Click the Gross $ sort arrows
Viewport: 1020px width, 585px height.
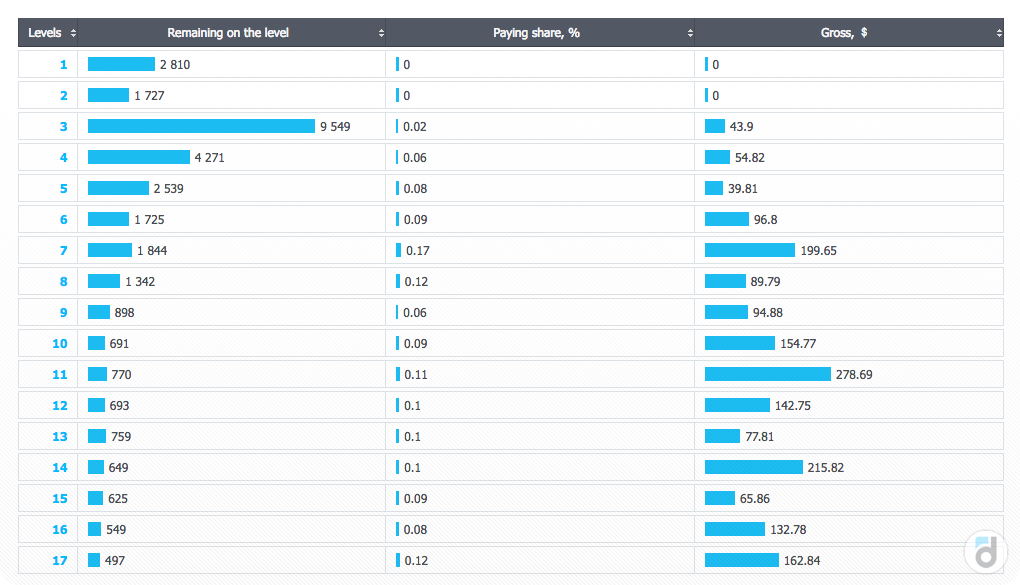tap(999, 33)
